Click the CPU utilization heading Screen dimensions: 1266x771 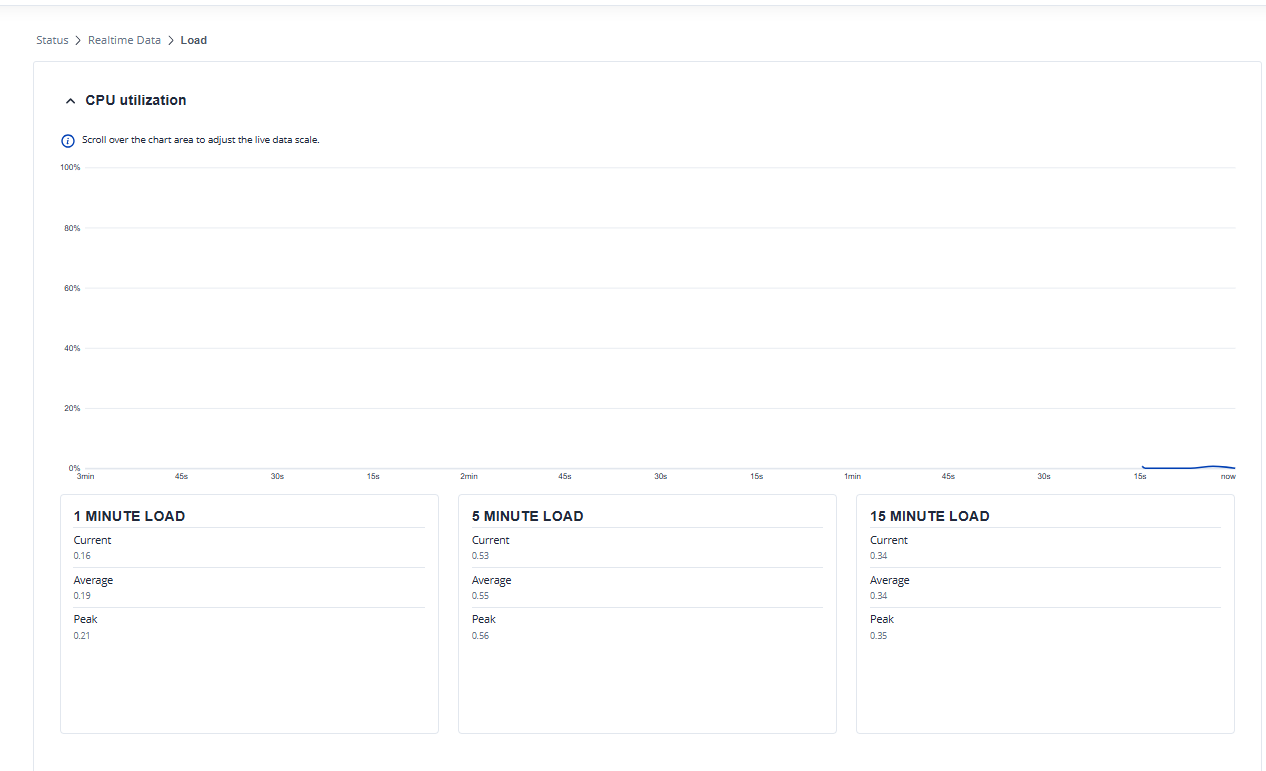pos(136,100)
